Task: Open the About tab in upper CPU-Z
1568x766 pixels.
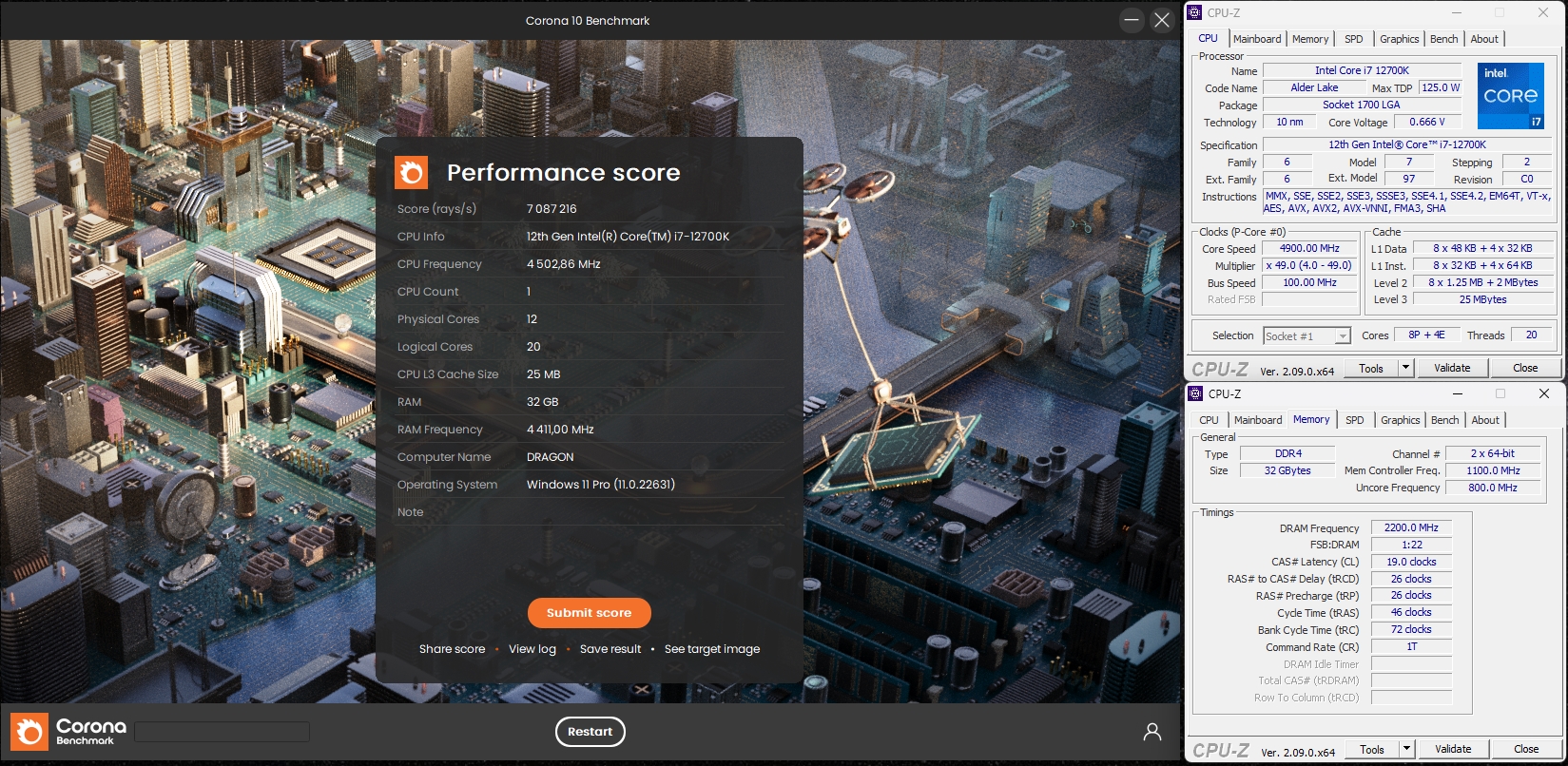Action: point(1484,39)
